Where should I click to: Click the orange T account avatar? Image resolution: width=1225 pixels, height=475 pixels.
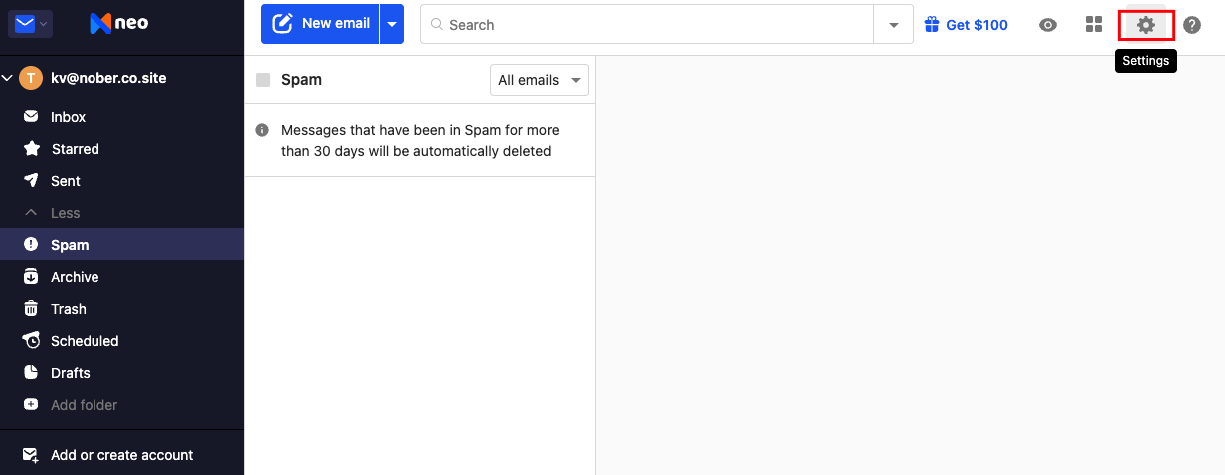click(32, 78)
